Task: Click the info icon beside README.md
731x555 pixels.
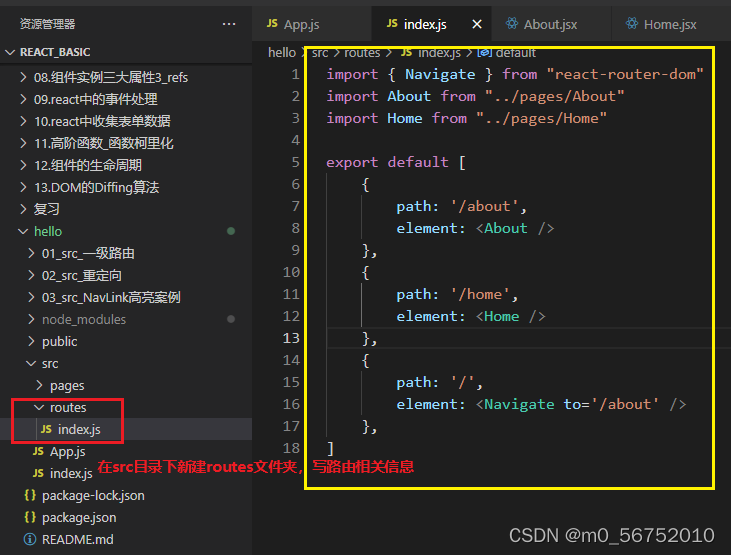Action: (30, 539)
